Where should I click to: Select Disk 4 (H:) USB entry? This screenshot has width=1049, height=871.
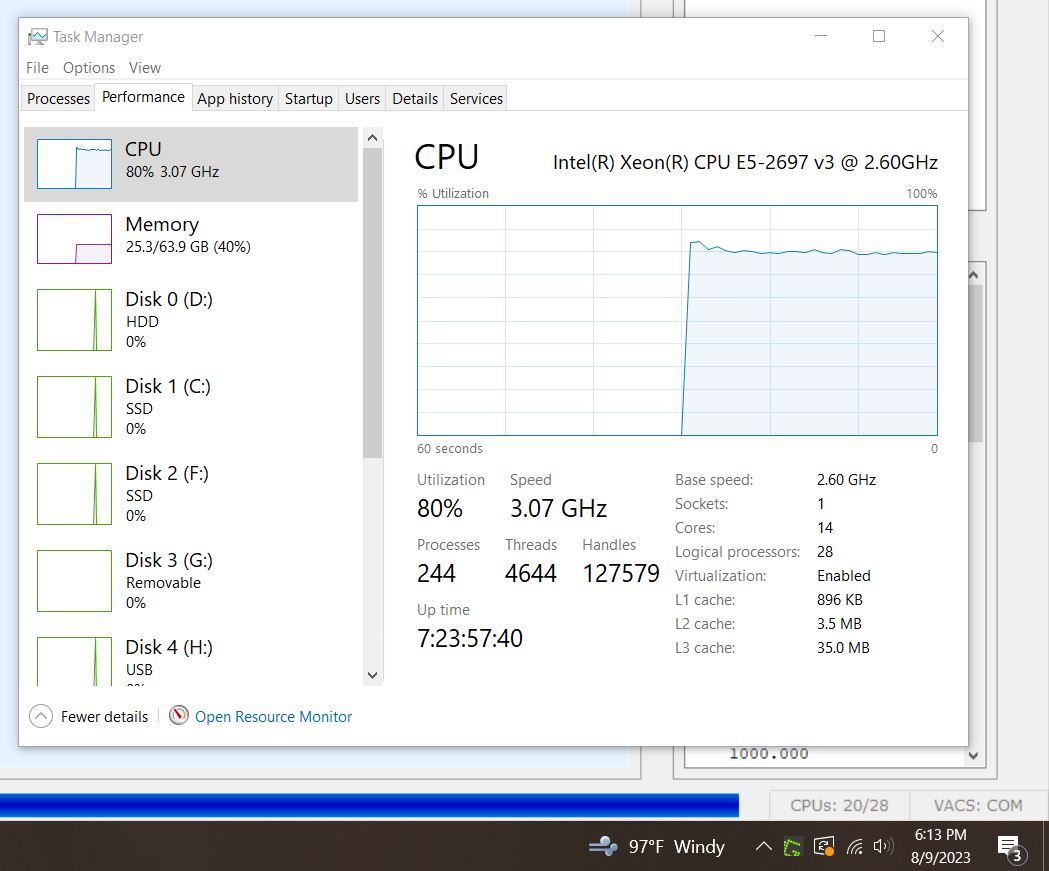[191, 658]
